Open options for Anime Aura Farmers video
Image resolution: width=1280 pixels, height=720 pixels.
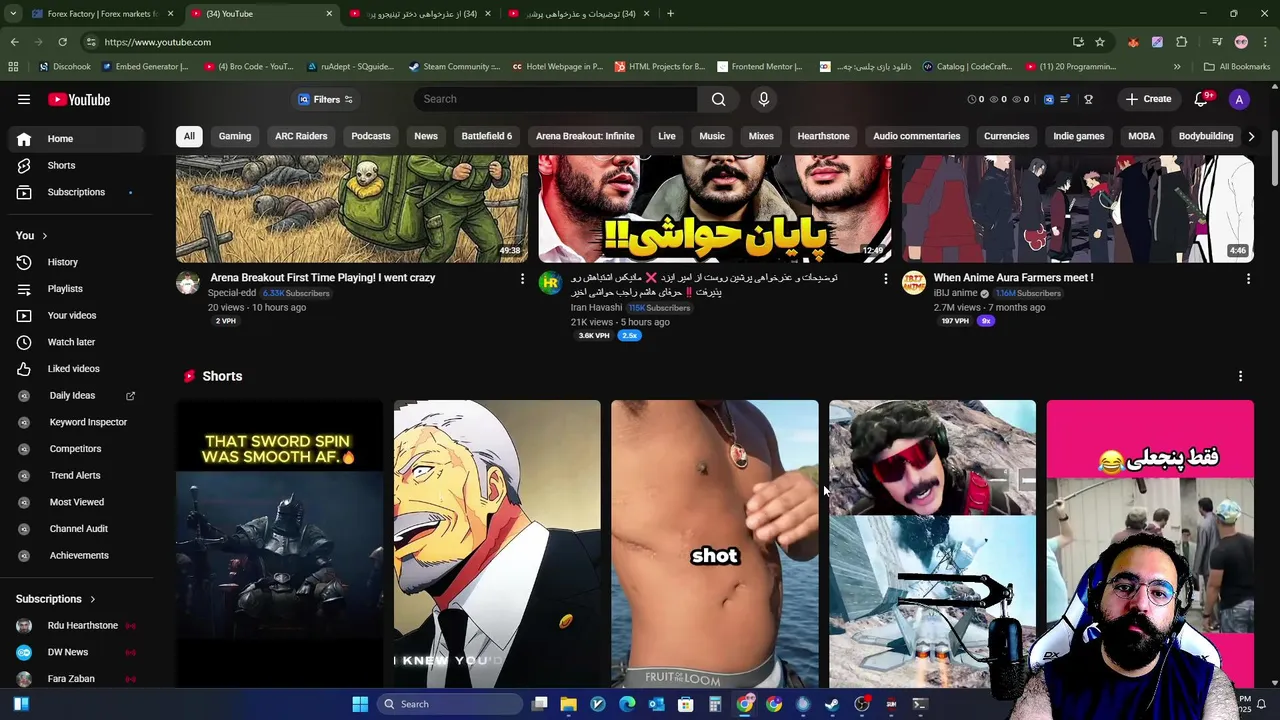[1248, 279]
